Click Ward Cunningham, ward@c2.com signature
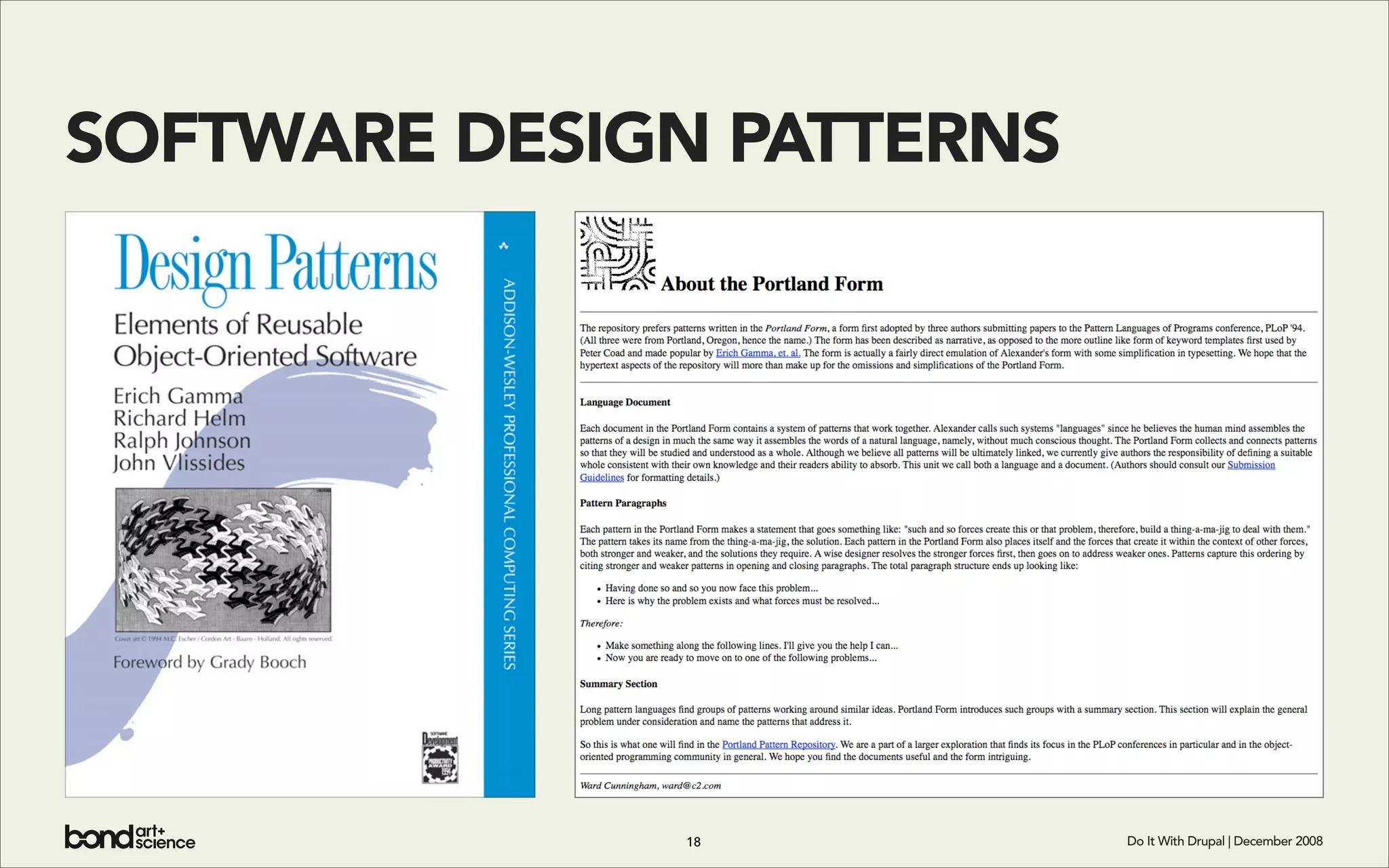The width and height of the screenshot is (1389, 868). click(x=650, y=786)
